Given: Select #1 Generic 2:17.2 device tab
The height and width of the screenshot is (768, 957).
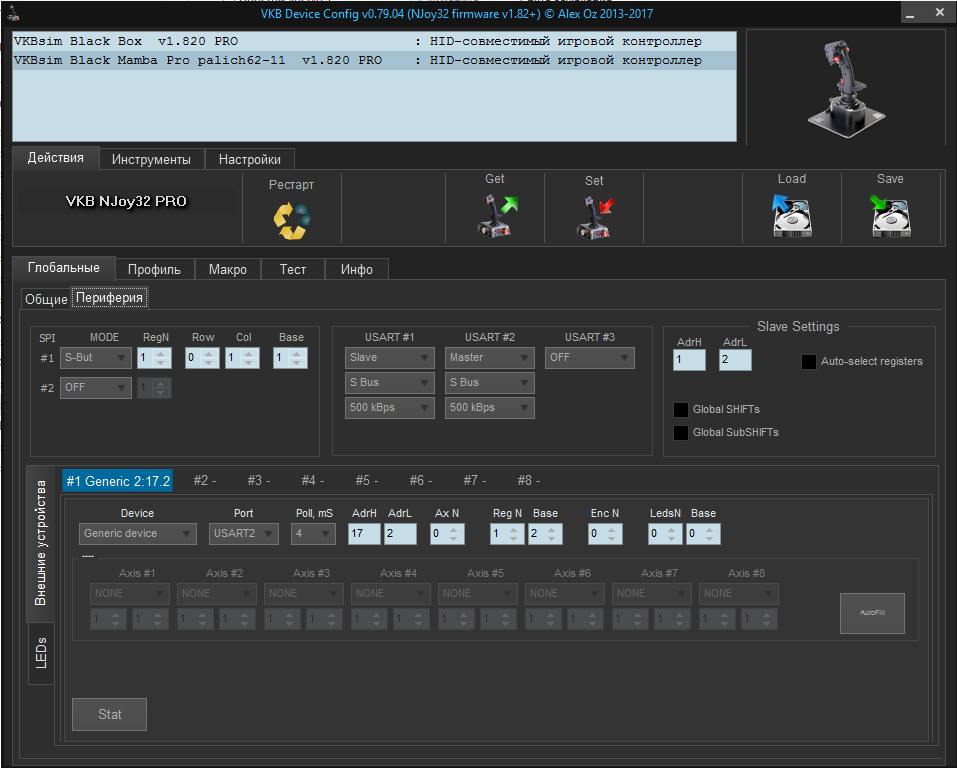Looking at the screenshot, I should point(118,481).
